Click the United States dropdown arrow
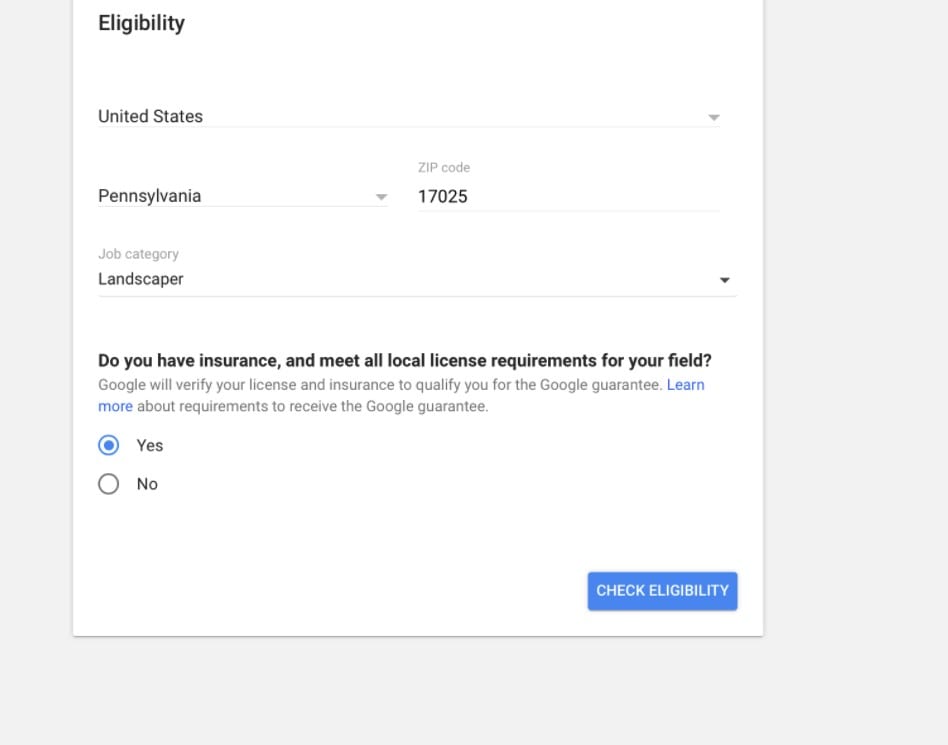Image resolution: width=948 pixels, height=745 pixels. 713,117
